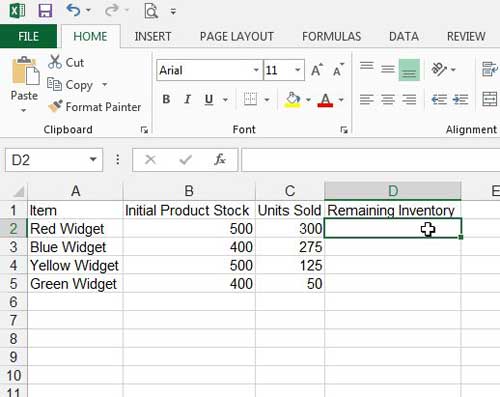Save the workbook with the floppy disk icon
Image resolution: width=500 pixels, height=397 pixels.
point(45,11)
